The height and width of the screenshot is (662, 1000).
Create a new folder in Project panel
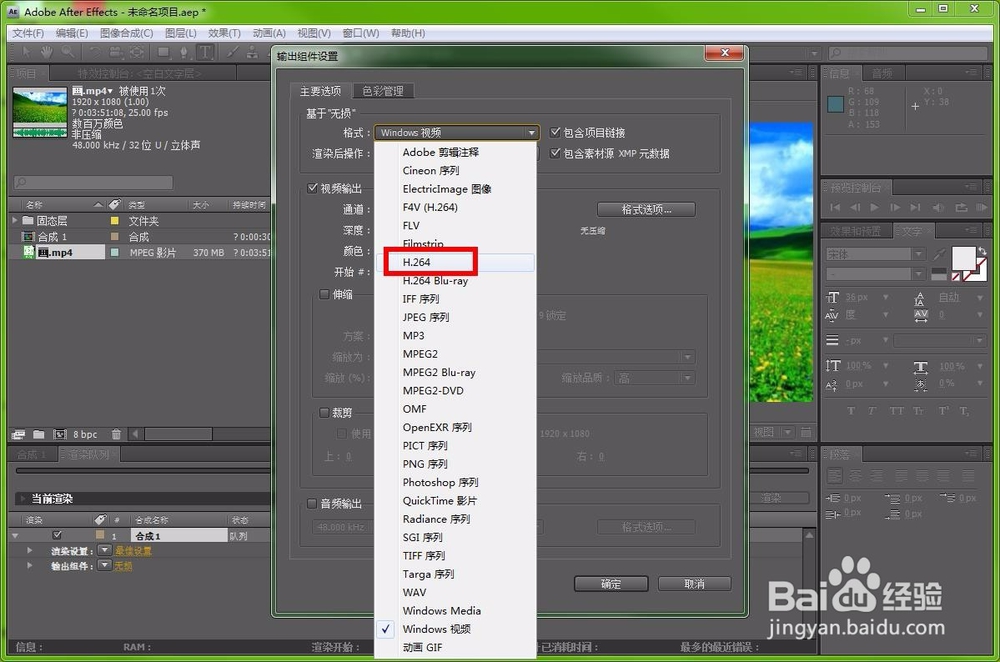(39, 434)
